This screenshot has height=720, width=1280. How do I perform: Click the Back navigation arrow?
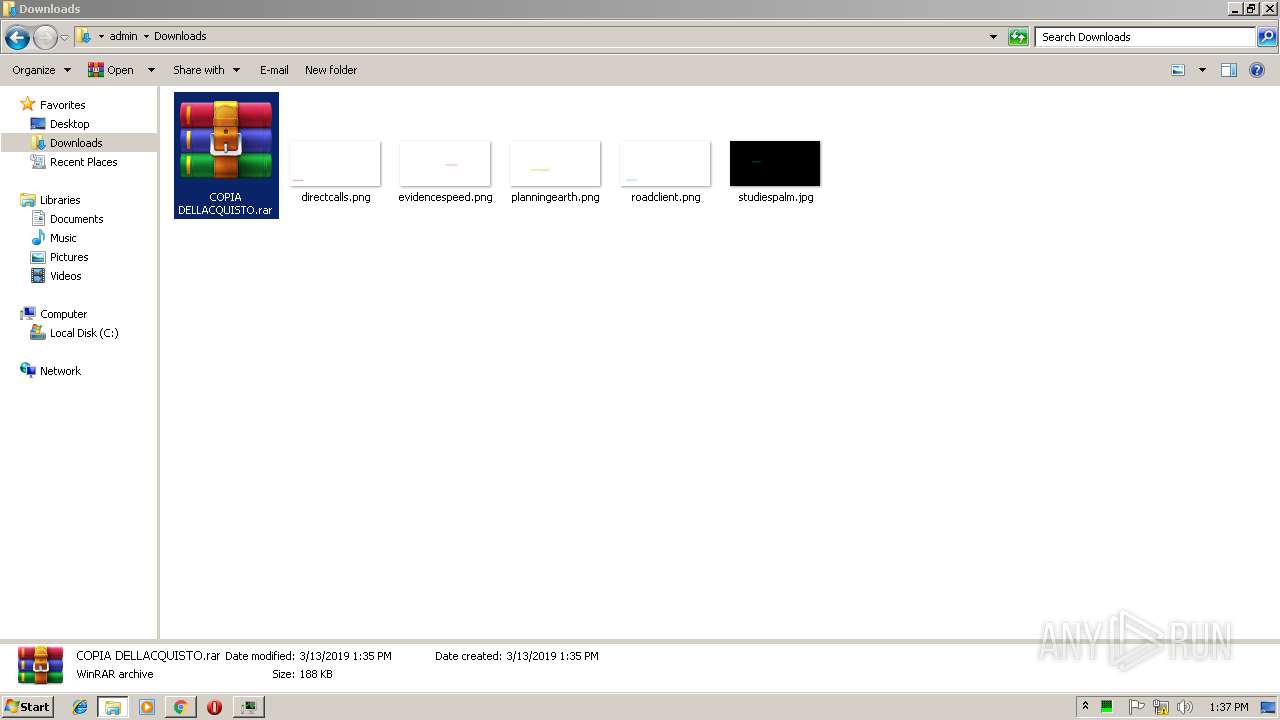click(17, 37)
